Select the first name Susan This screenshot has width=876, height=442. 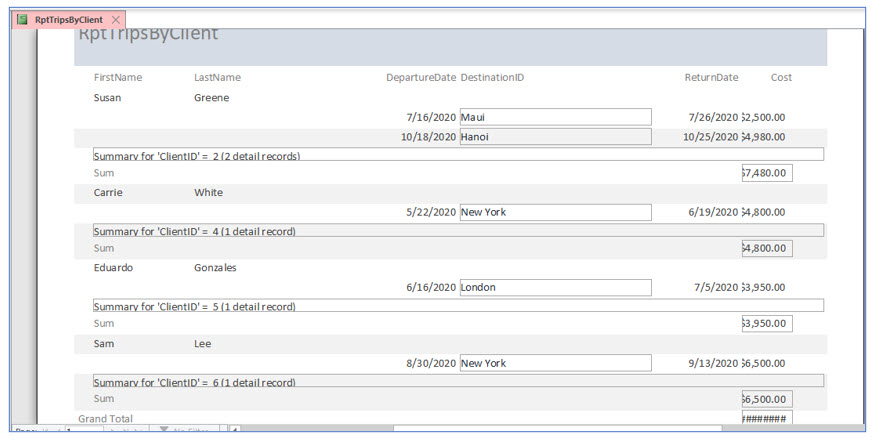click(107, 98)
